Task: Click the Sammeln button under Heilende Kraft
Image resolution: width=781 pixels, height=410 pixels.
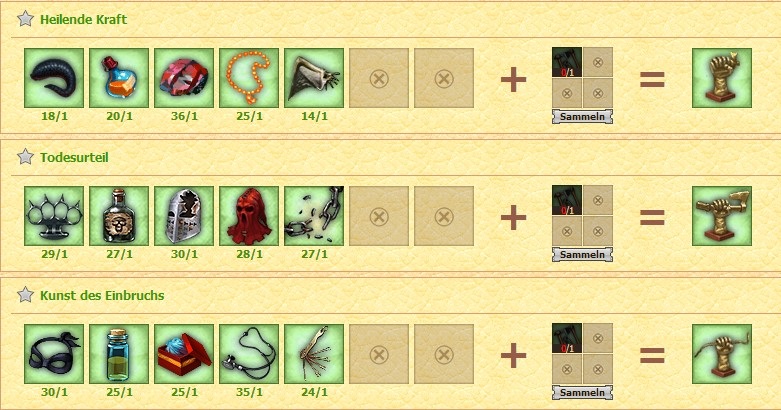Action: click(x=582, y=117)
